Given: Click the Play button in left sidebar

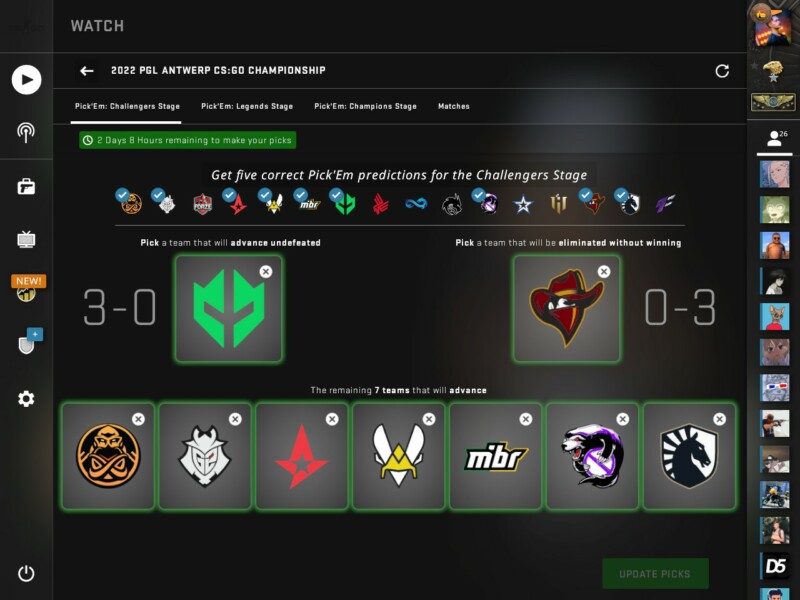Looking at the screenshot, I should coord(27,80).
